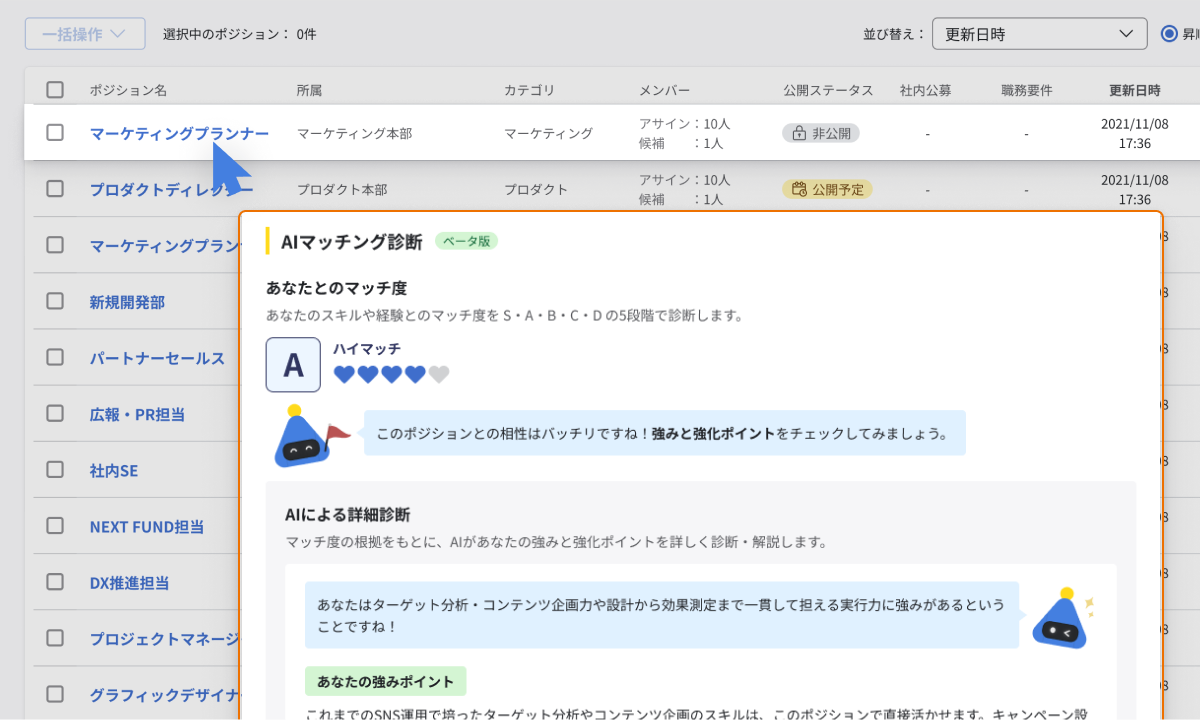Click the カテゴリ column header
This screenshot has width=1200, height=720.
pos(529,90)
